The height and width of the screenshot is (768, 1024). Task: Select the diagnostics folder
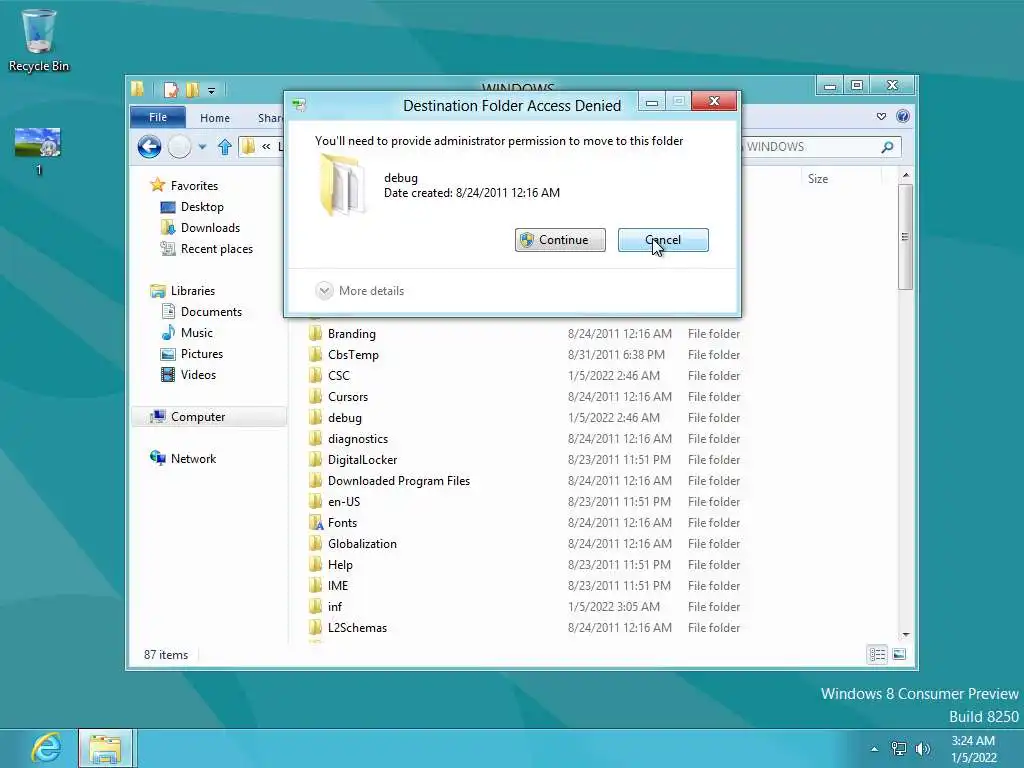(358, 439)
